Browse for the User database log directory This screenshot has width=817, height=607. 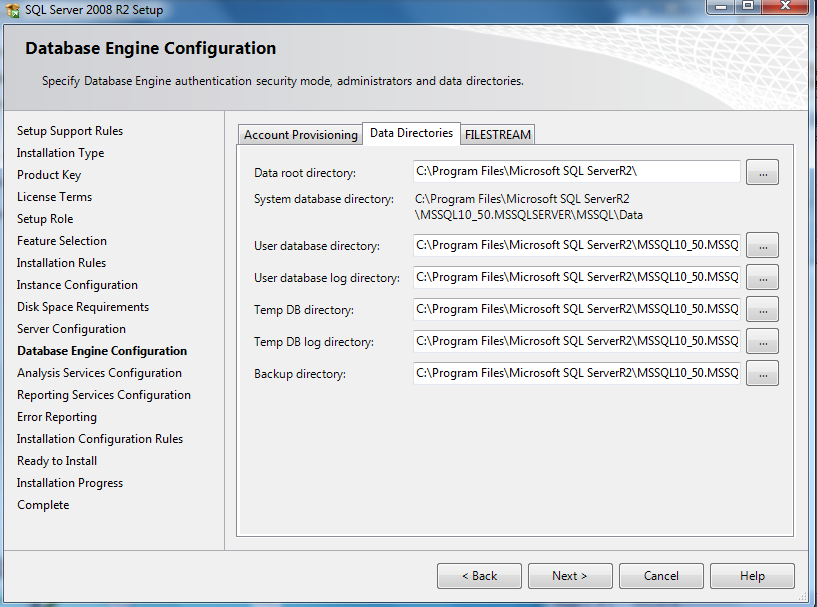pos(762,277)
